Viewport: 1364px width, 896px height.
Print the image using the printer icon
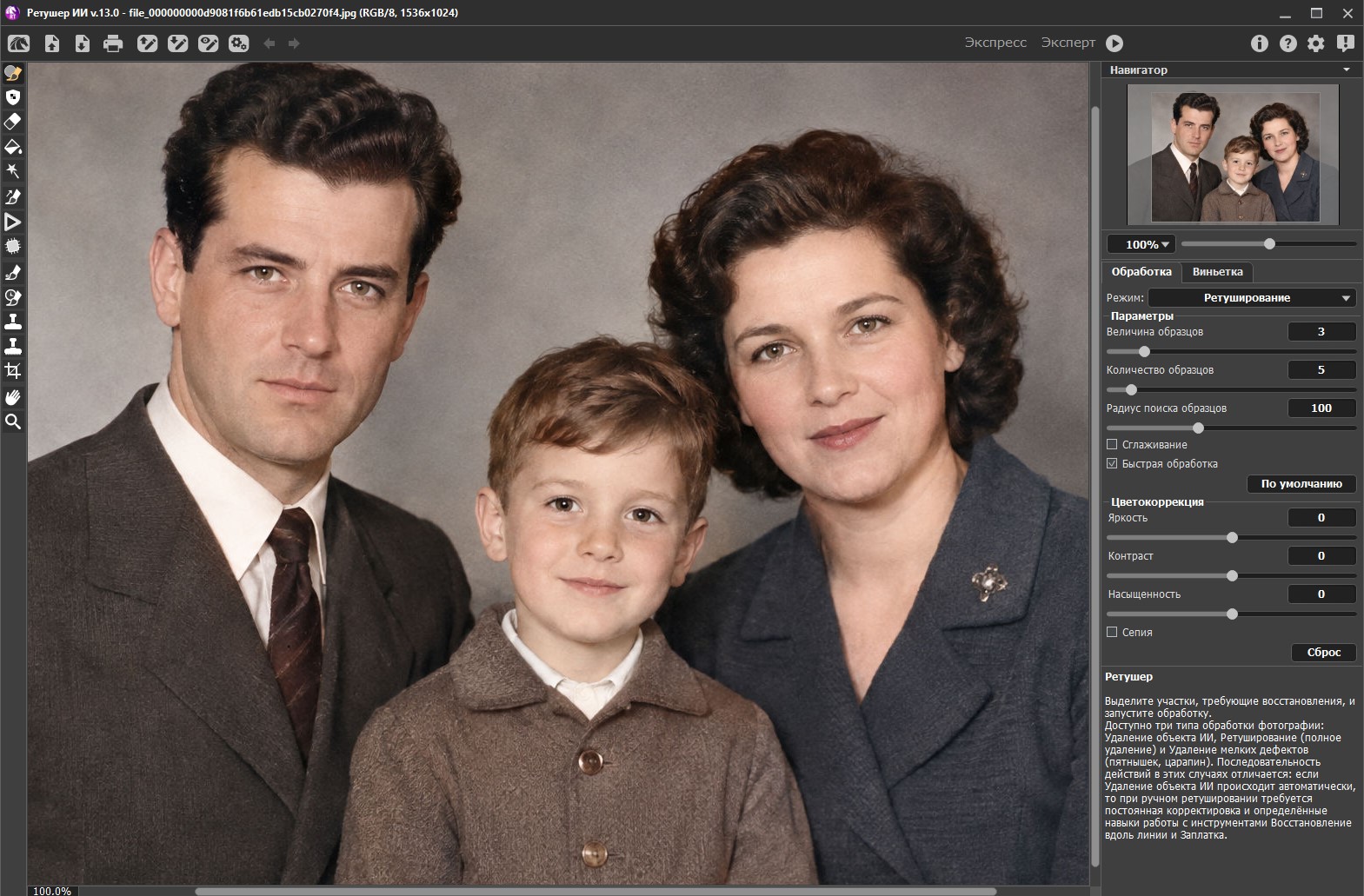coord(113,43)
